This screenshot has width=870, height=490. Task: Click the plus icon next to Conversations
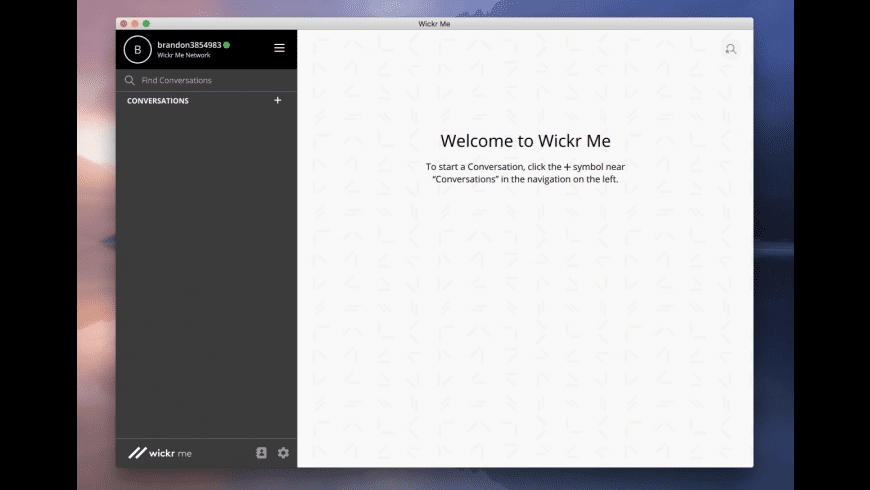[x=277, y=100]
